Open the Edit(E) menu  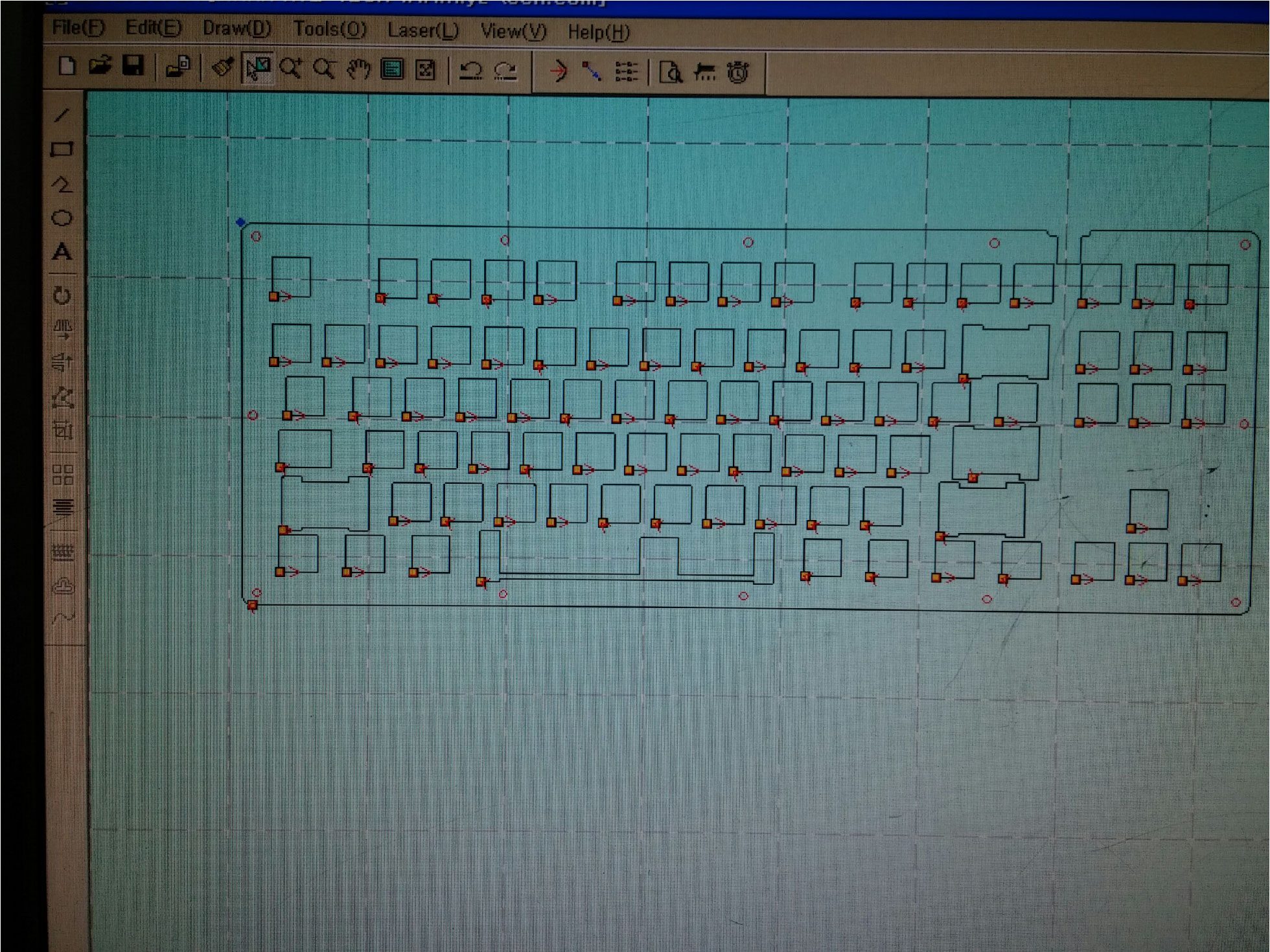(154, 28)
